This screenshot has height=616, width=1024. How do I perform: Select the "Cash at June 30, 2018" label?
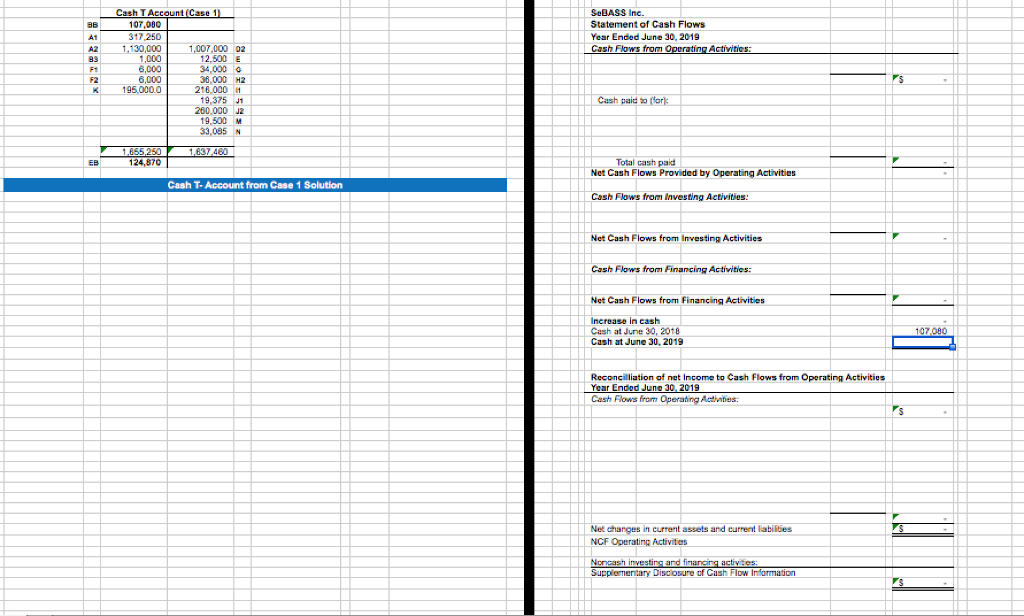pyautogui.click(x=635, y=331)
